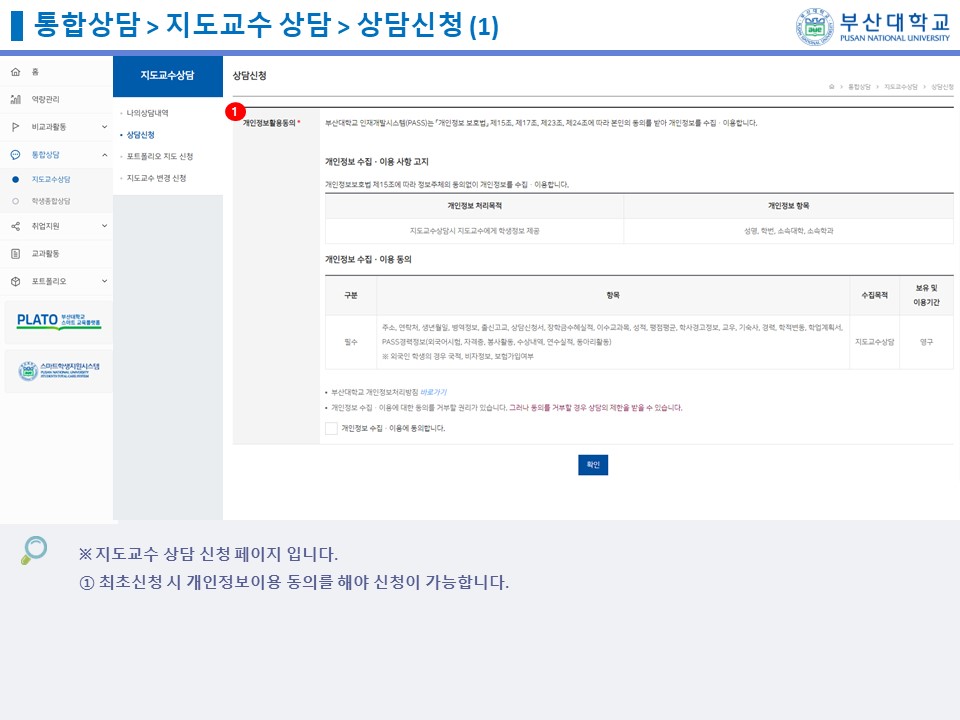Screen dimensions: 960x720
Task: Click the 교과활동 document icon
Action: pyautogui.click(x=15, y=254)
